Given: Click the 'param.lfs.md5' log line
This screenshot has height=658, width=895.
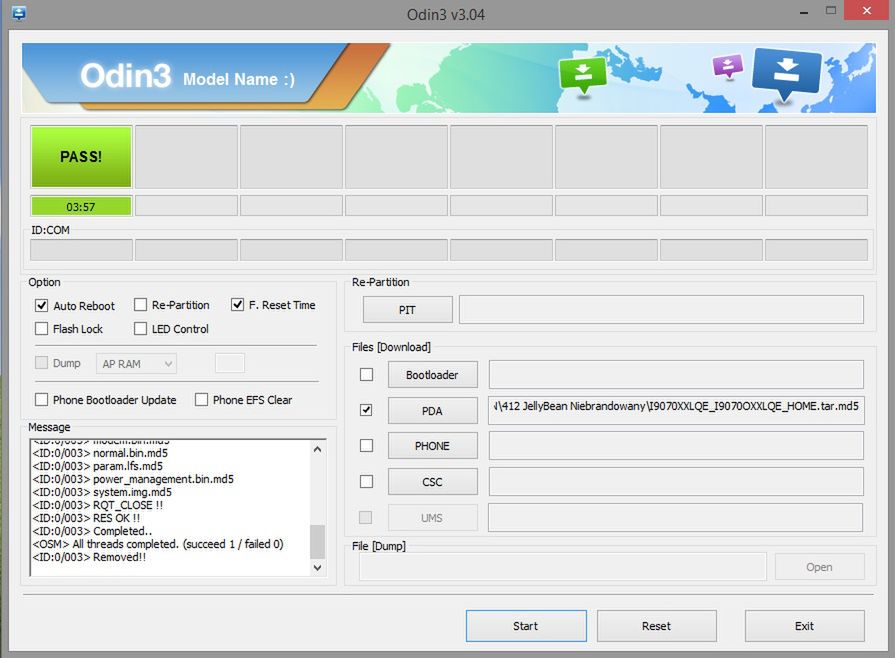Looking at the screenshot, I should [x=98, y=466].
